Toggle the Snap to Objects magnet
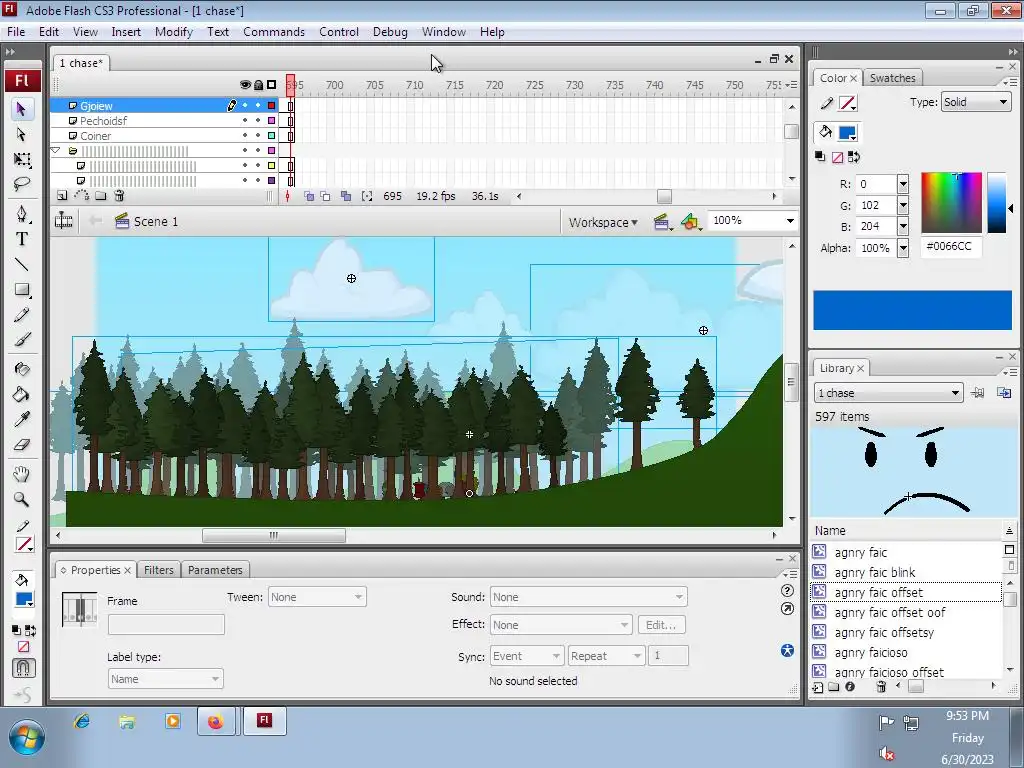The height and width of the screenshot is (768, 1024). [x=23, y=667]
